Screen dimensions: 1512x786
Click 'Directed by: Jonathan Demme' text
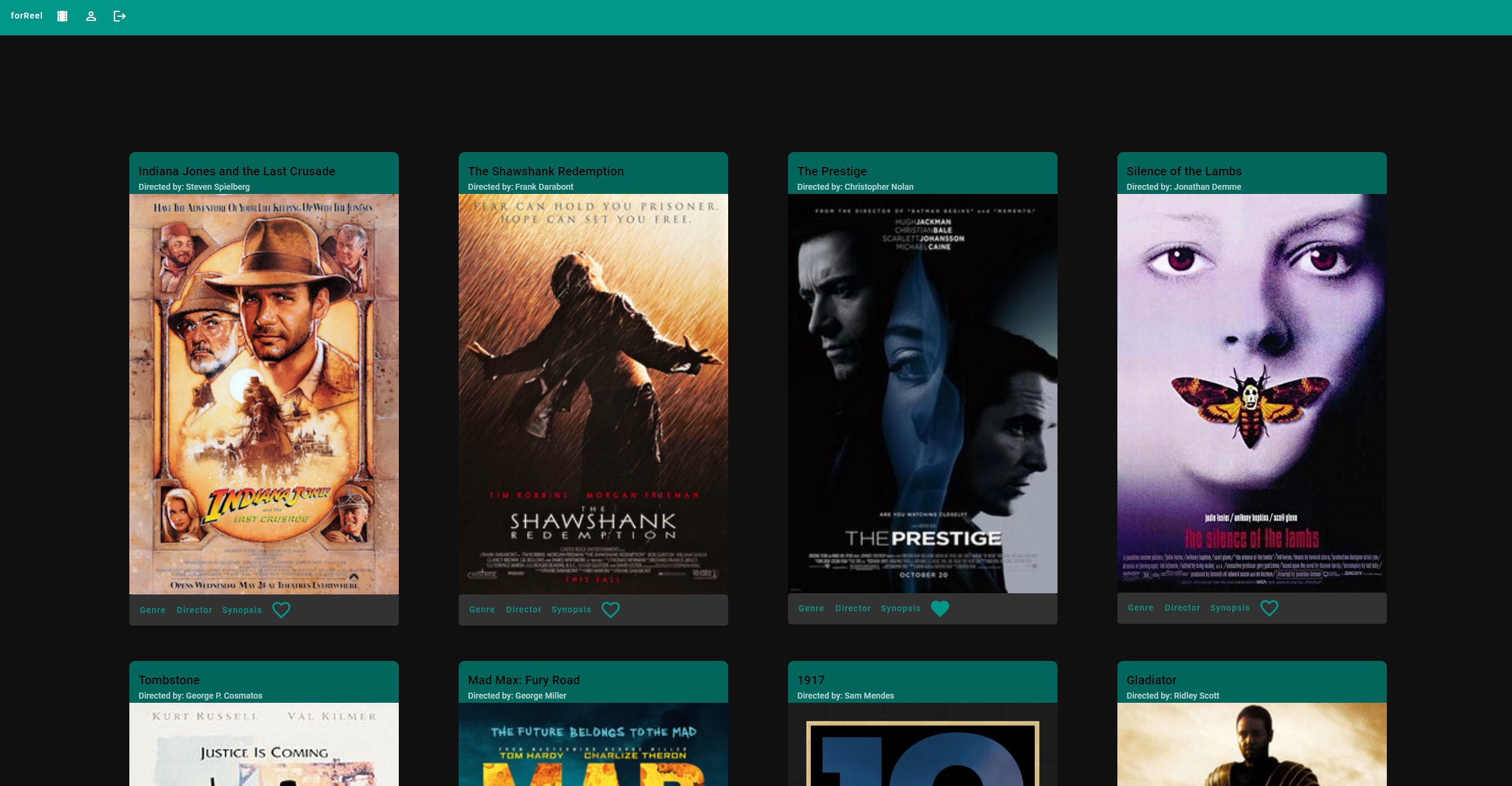(1184, 187)
